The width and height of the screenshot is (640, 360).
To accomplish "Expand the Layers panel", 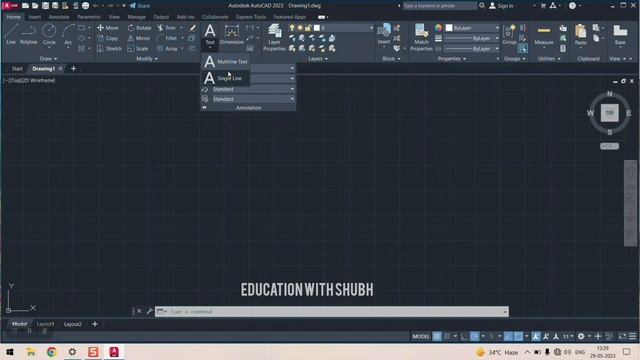I will [318, 59].
